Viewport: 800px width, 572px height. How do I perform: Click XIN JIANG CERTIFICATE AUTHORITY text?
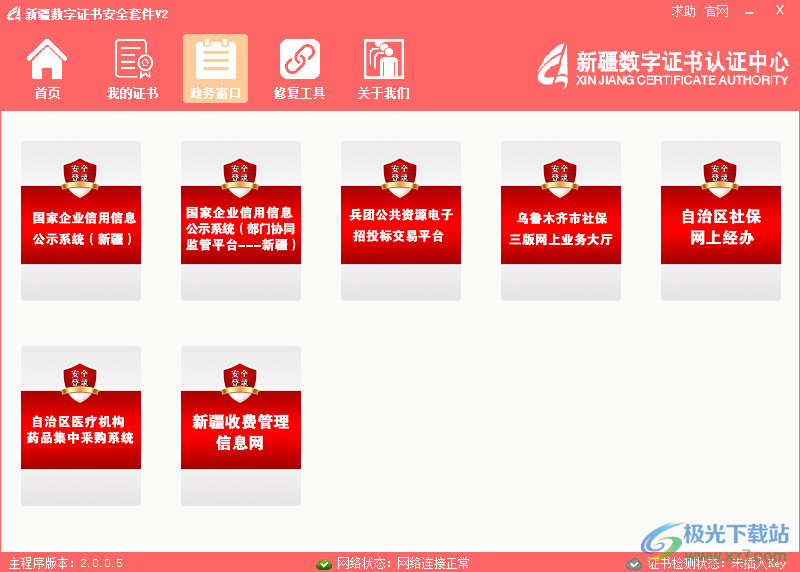point(682,80)
